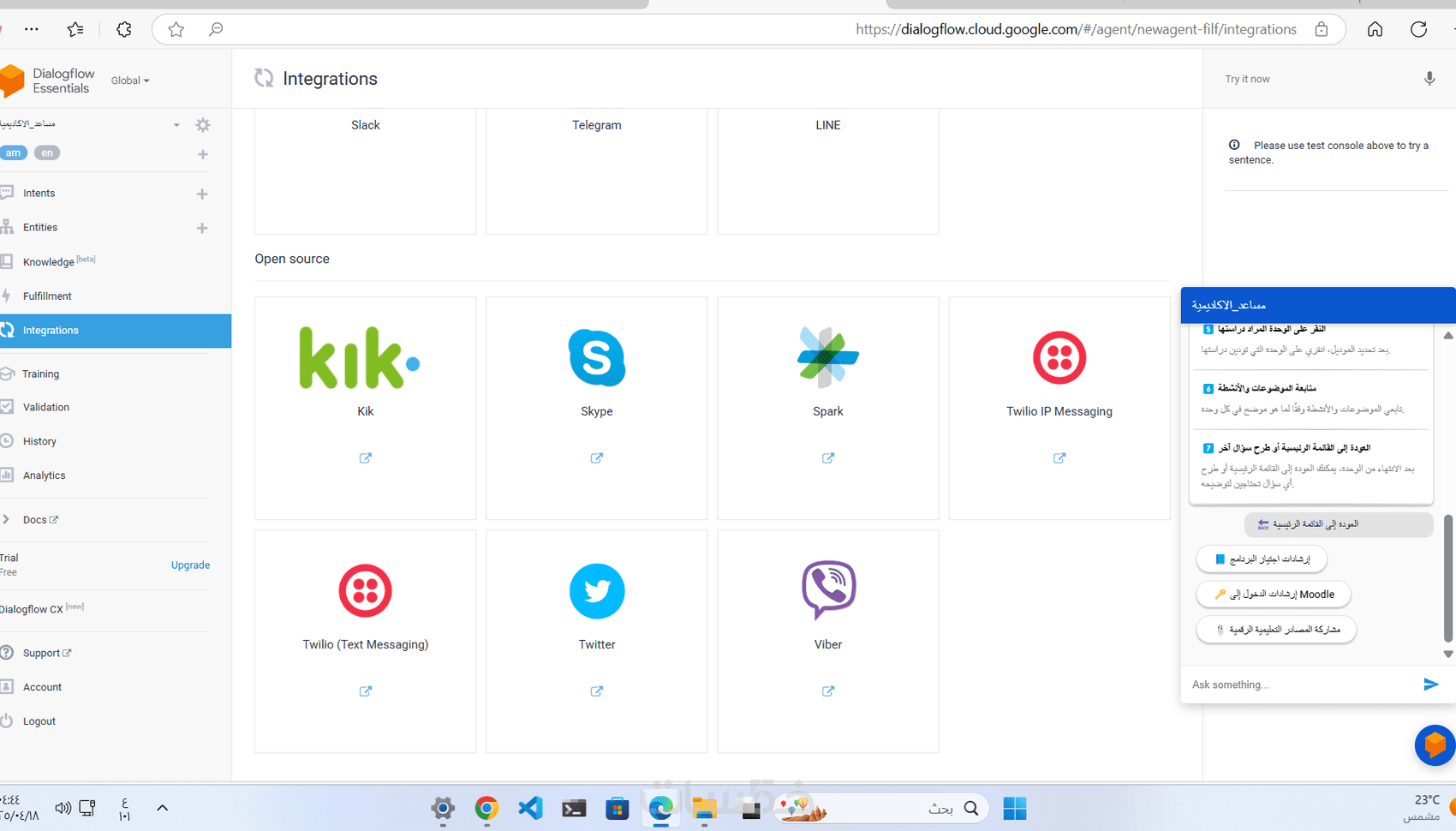Select the Slack integration card
This screenshot has width=1456, height=831.
point(366,170)
